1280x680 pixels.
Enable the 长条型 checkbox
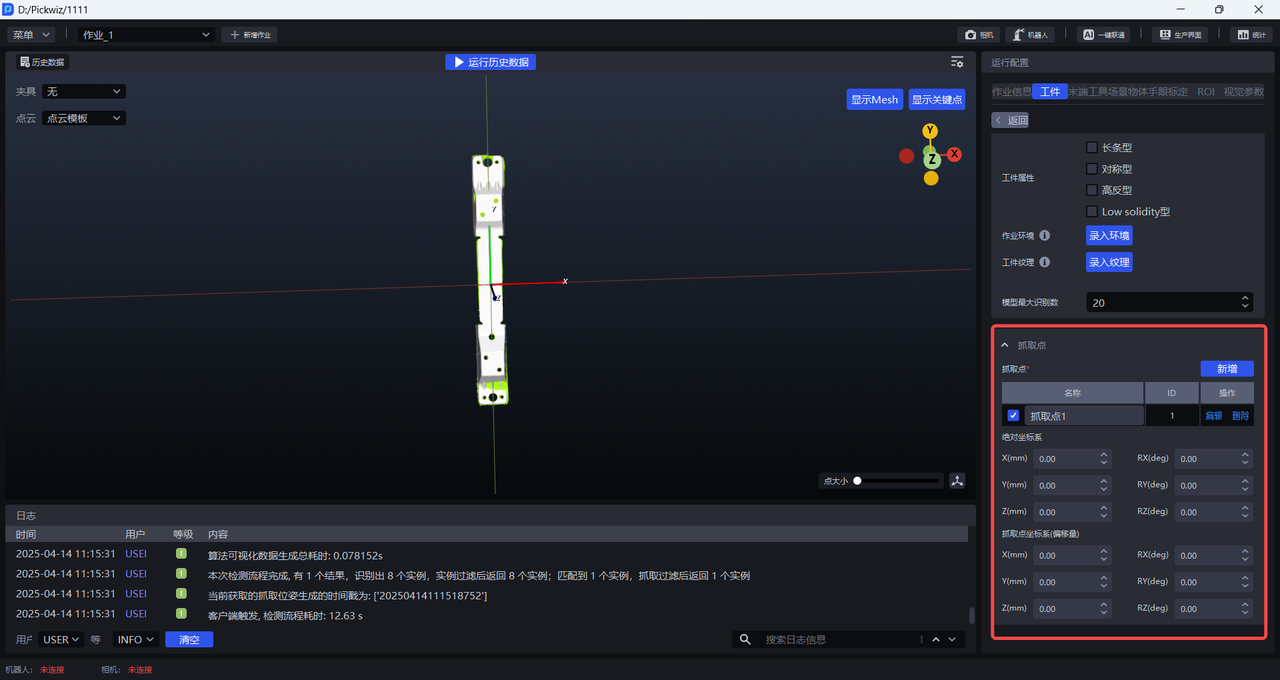click(1092, 148)
